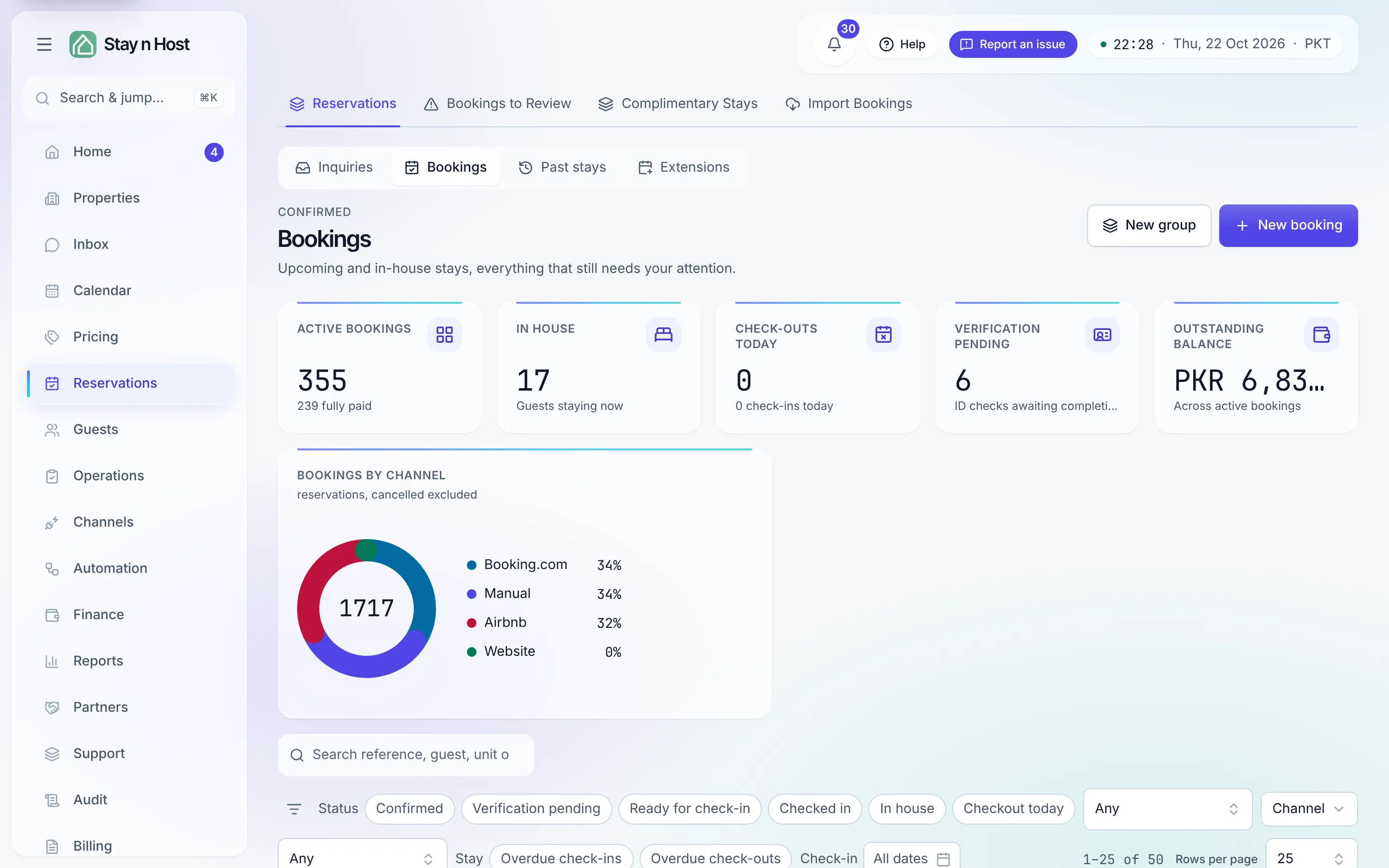Click Report an issue button
Image resolution: width=1389 pixels, height=868 pixels.
(1012, 44)
